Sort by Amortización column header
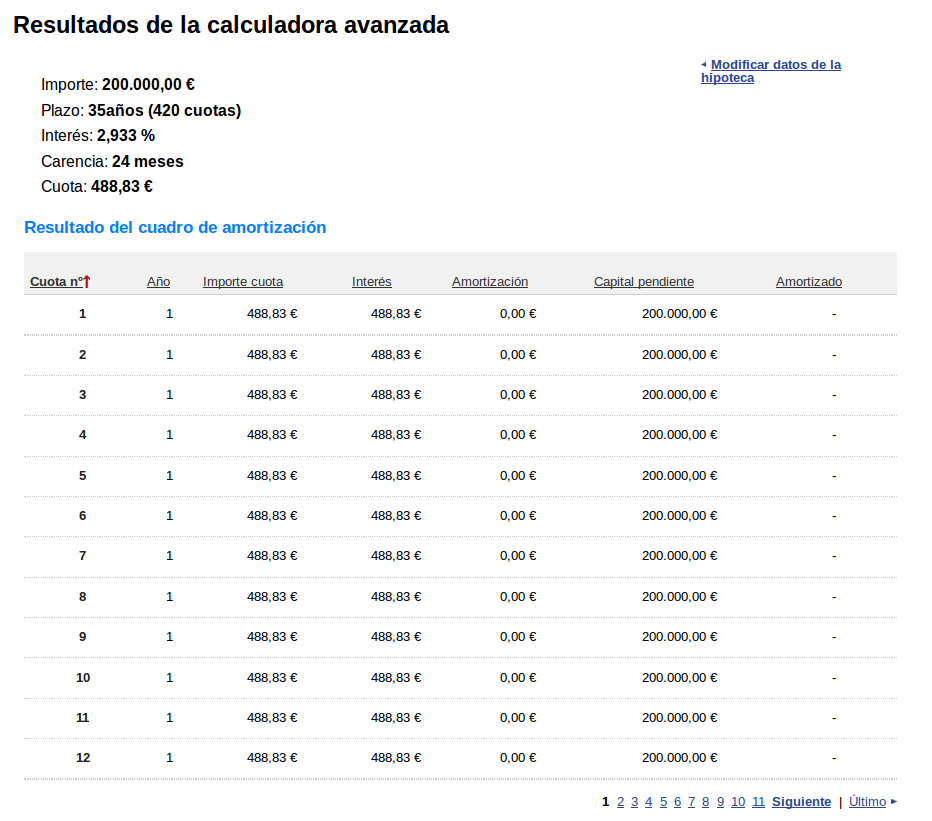This screenshot has height=821, width=932. (x=489, y=282)
